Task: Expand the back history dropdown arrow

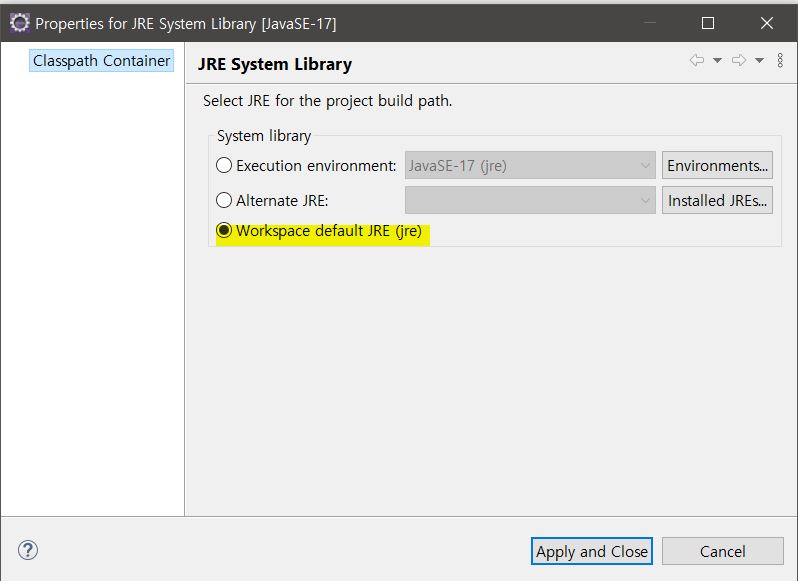Action: click(x=717, y=61)
